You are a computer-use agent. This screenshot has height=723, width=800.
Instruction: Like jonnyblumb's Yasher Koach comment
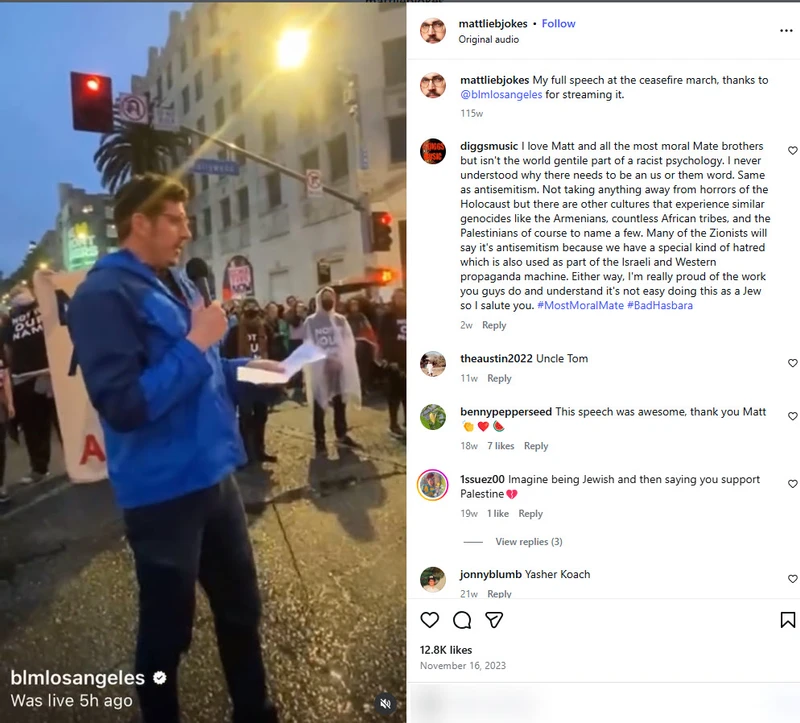tap(792, 579)
